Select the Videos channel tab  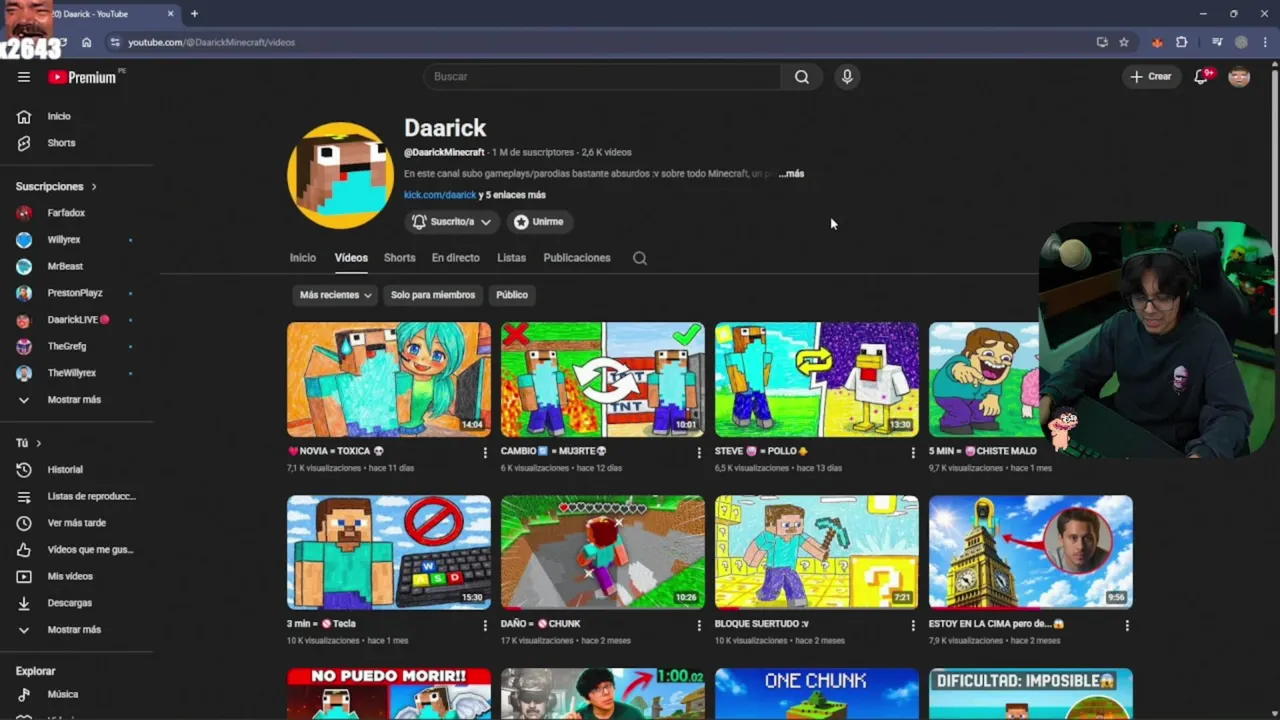click(351, 258)
